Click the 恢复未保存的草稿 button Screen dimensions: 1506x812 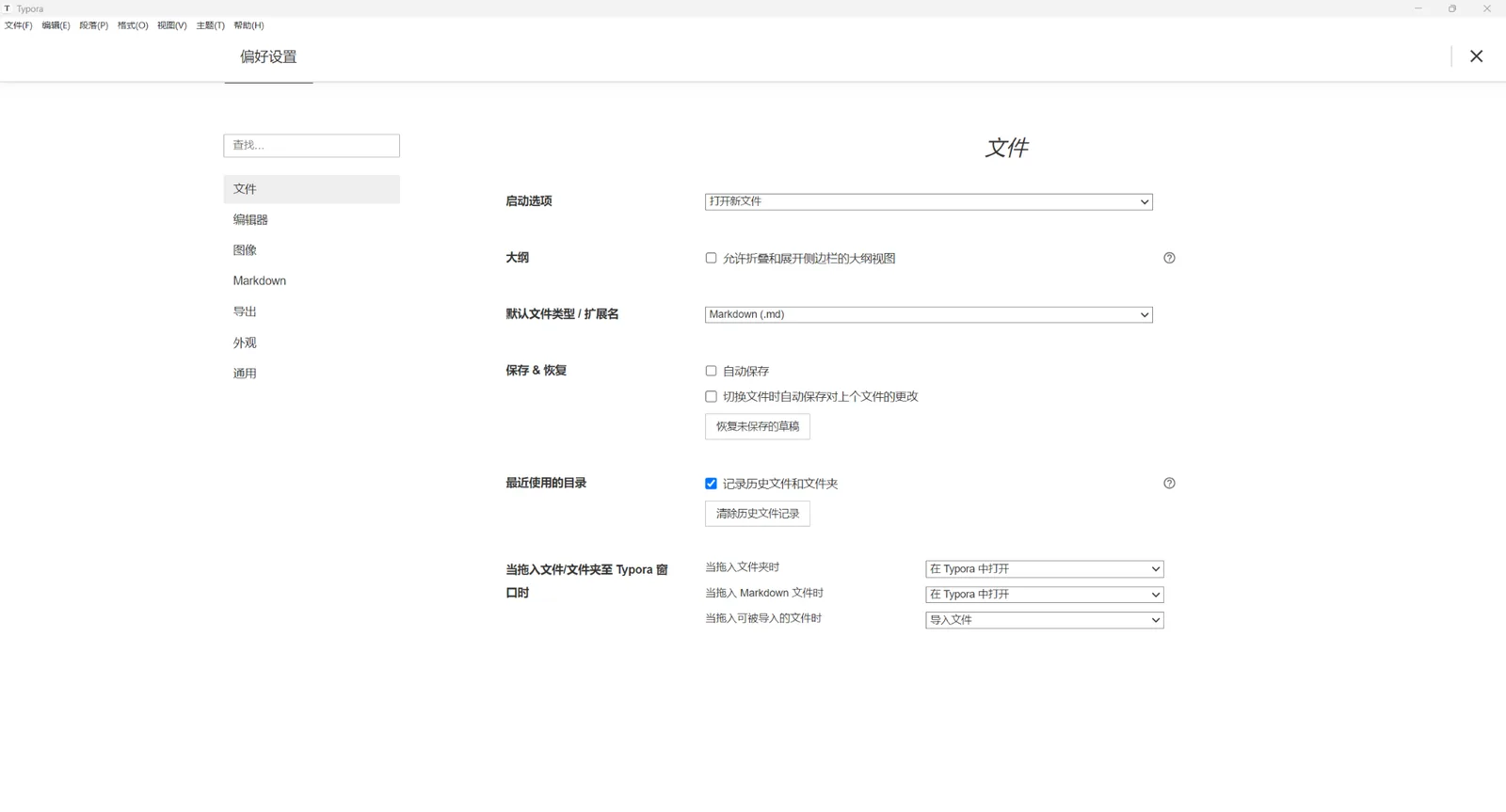[x=758, y=426]
